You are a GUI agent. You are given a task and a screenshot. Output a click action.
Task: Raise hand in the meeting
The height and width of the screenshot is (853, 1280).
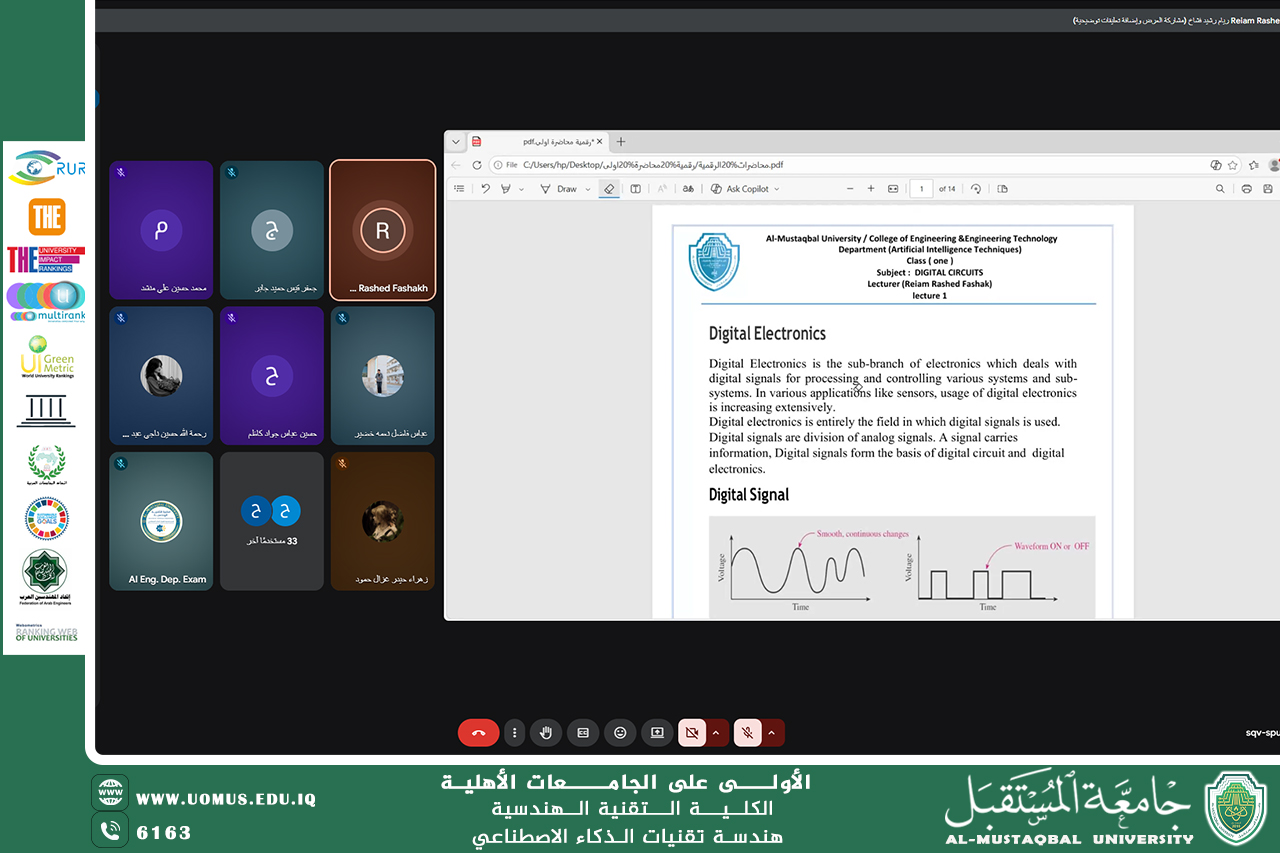[x=546, y=733]
